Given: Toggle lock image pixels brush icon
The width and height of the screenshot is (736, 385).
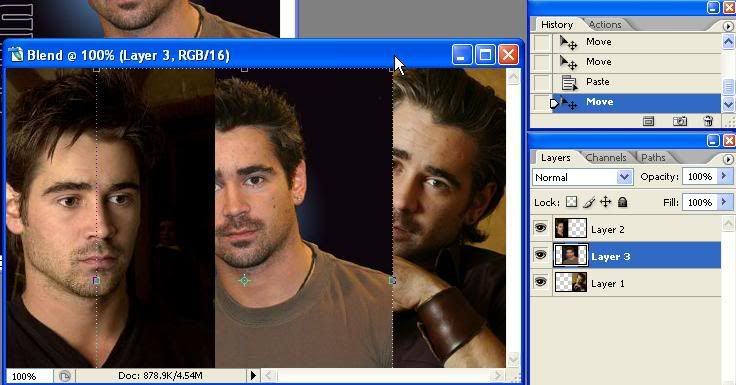Looking at the screenshot, I should (x=589, y=202).
